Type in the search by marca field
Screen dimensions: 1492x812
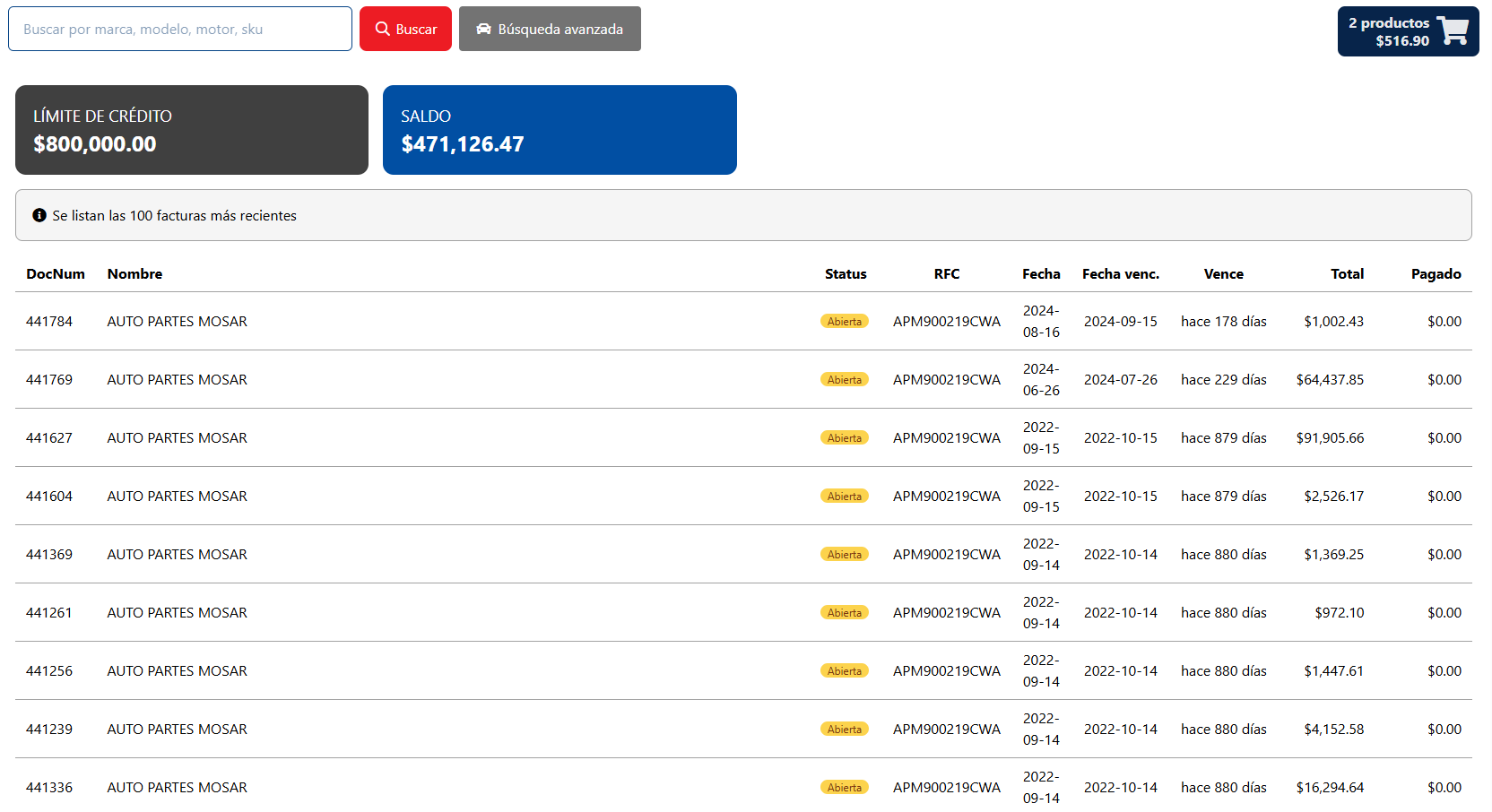tap(179, 29)
